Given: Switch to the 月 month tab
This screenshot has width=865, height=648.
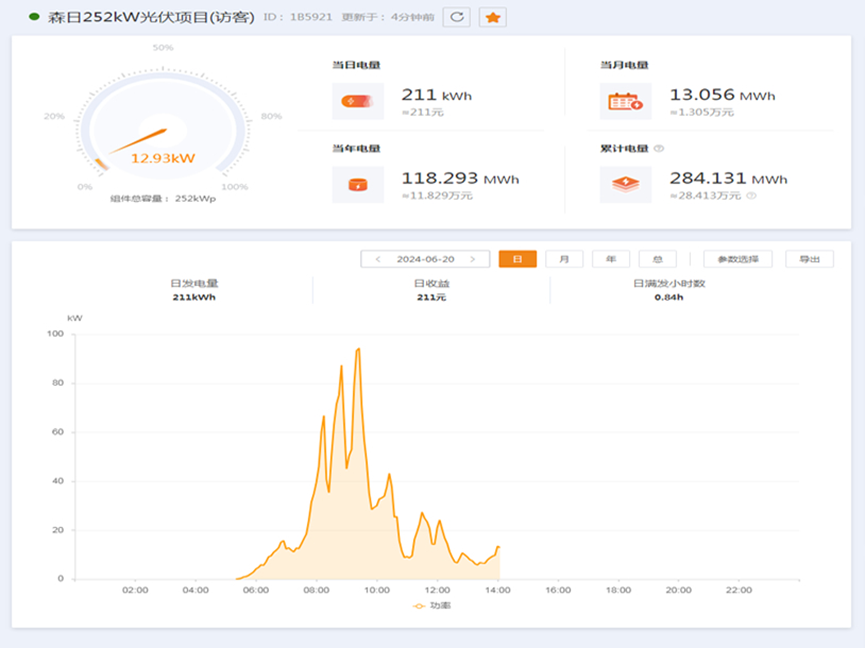Looking at the screenshot, I should pyautogui.click(x=564, y=259).
